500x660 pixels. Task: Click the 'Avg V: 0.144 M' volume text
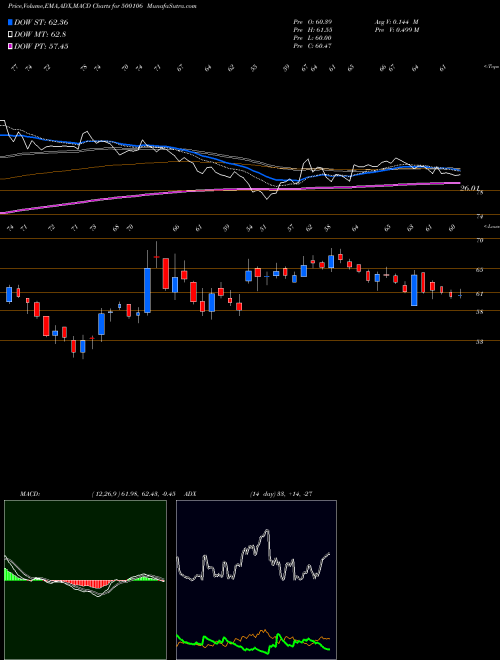(x=396, y=21)
